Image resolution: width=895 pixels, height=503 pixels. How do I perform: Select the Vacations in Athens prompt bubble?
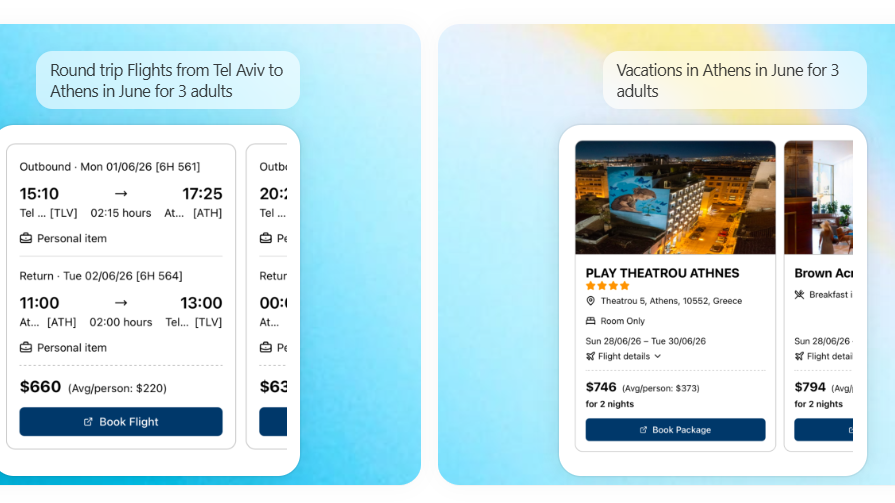coord(735,81)
